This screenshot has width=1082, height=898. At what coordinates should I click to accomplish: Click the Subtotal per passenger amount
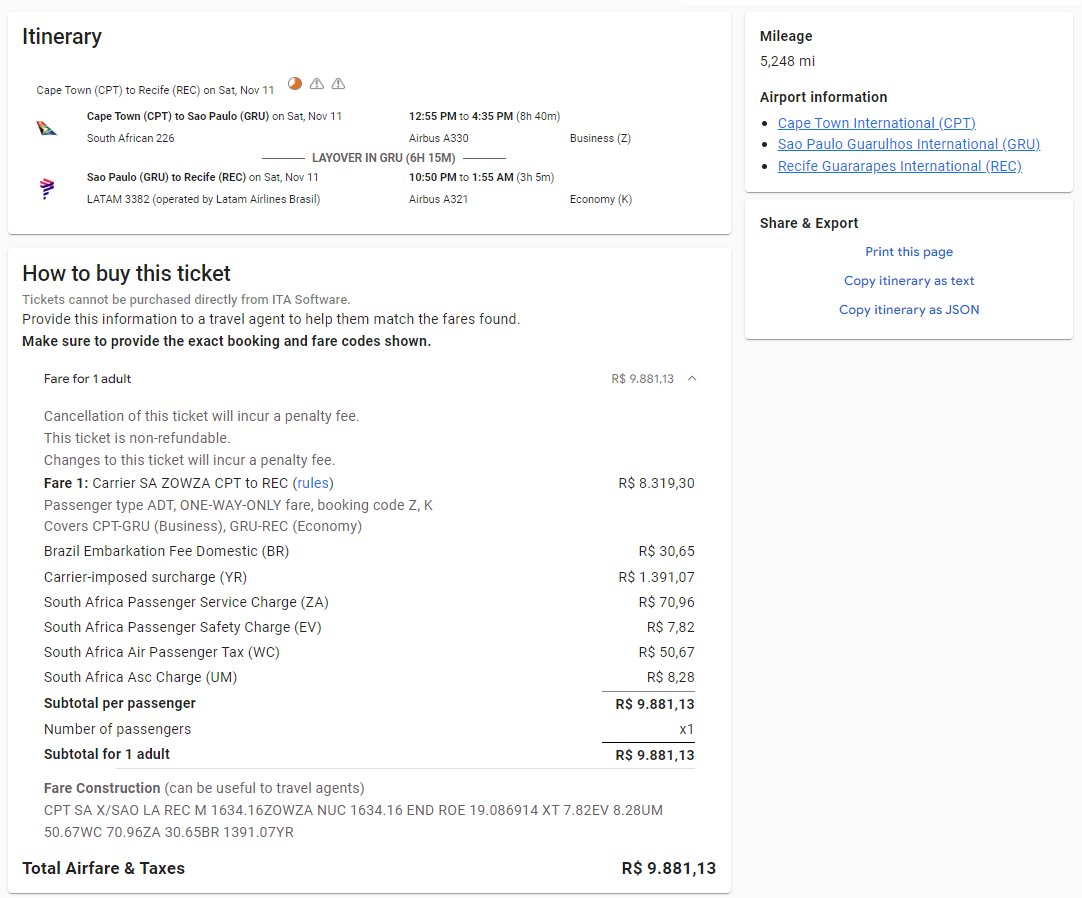(655, 704)
